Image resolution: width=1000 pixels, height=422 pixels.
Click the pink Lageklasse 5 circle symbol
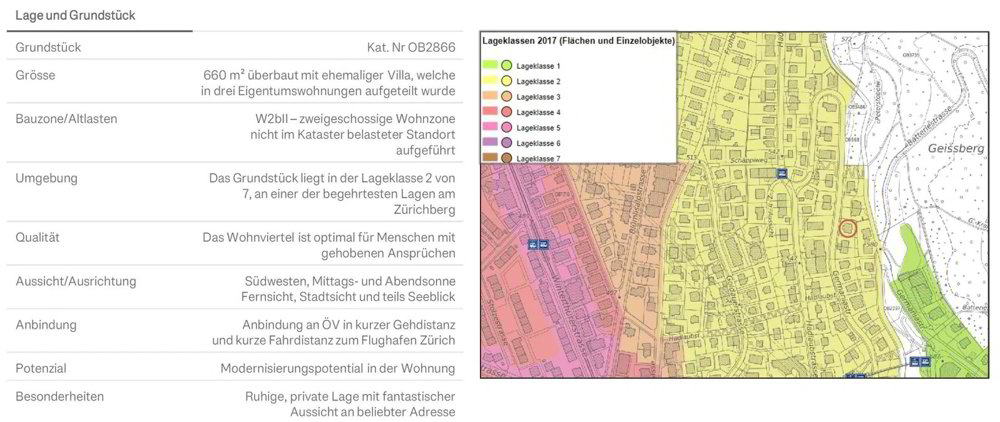[506, 127]
